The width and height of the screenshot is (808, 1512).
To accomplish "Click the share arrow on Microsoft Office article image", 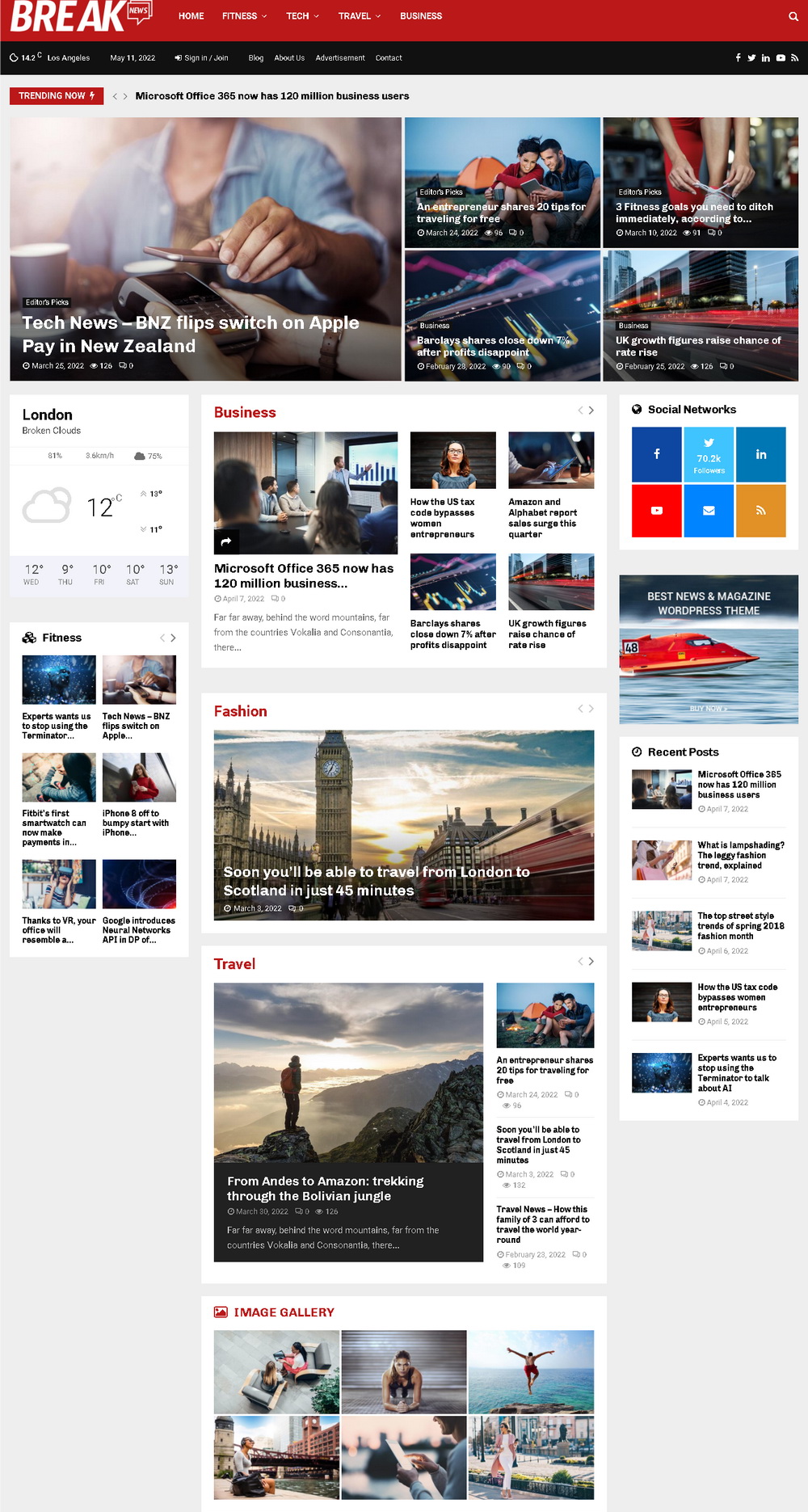I will (x=226, y=541).
